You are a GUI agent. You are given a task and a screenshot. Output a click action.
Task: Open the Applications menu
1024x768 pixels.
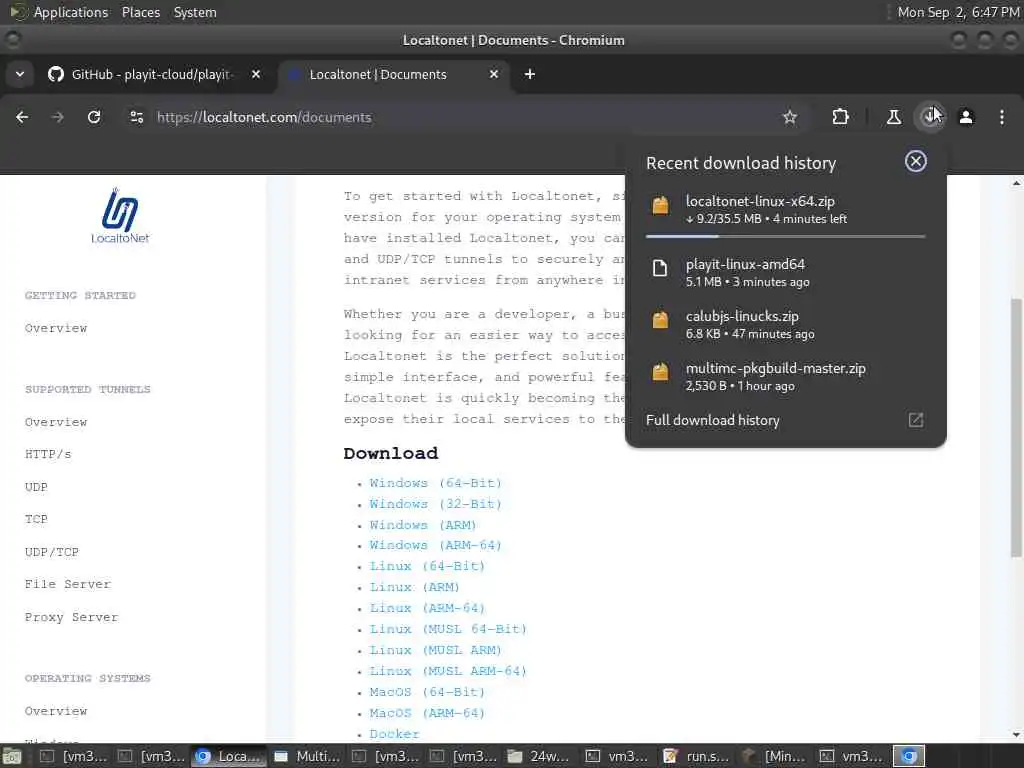70,12
